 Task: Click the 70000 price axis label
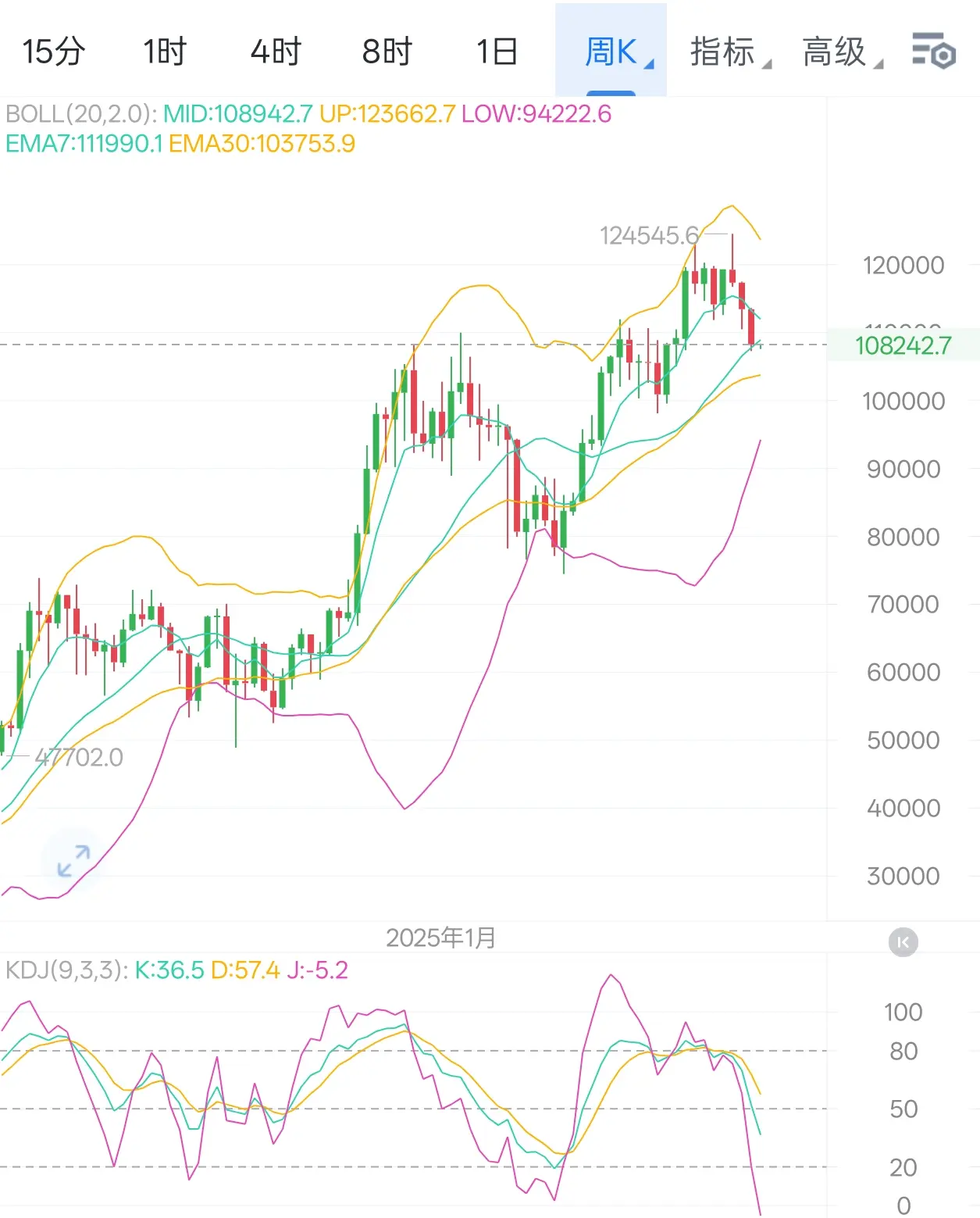[x=903, y=605]
